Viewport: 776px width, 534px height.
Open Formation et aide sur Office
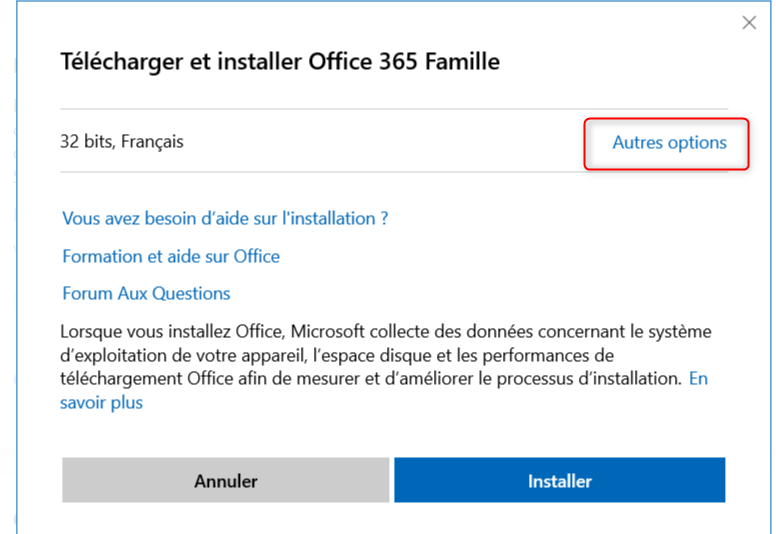171,256
